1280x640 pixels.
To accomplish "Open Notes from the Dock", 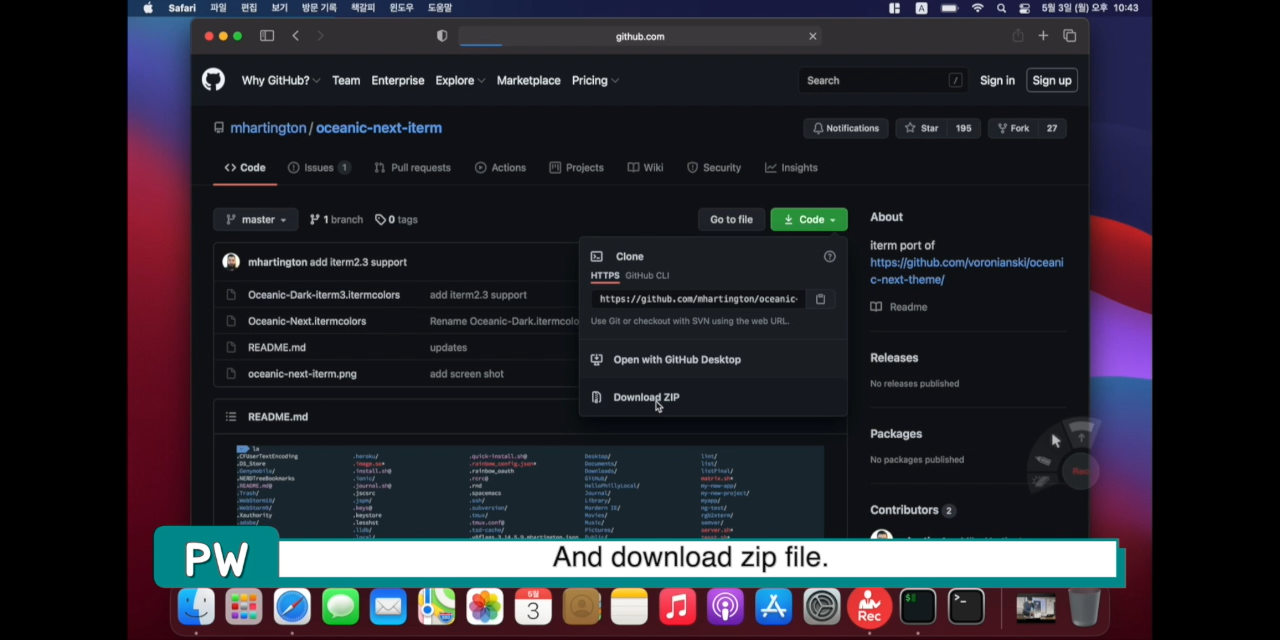I will pos(629,606).
